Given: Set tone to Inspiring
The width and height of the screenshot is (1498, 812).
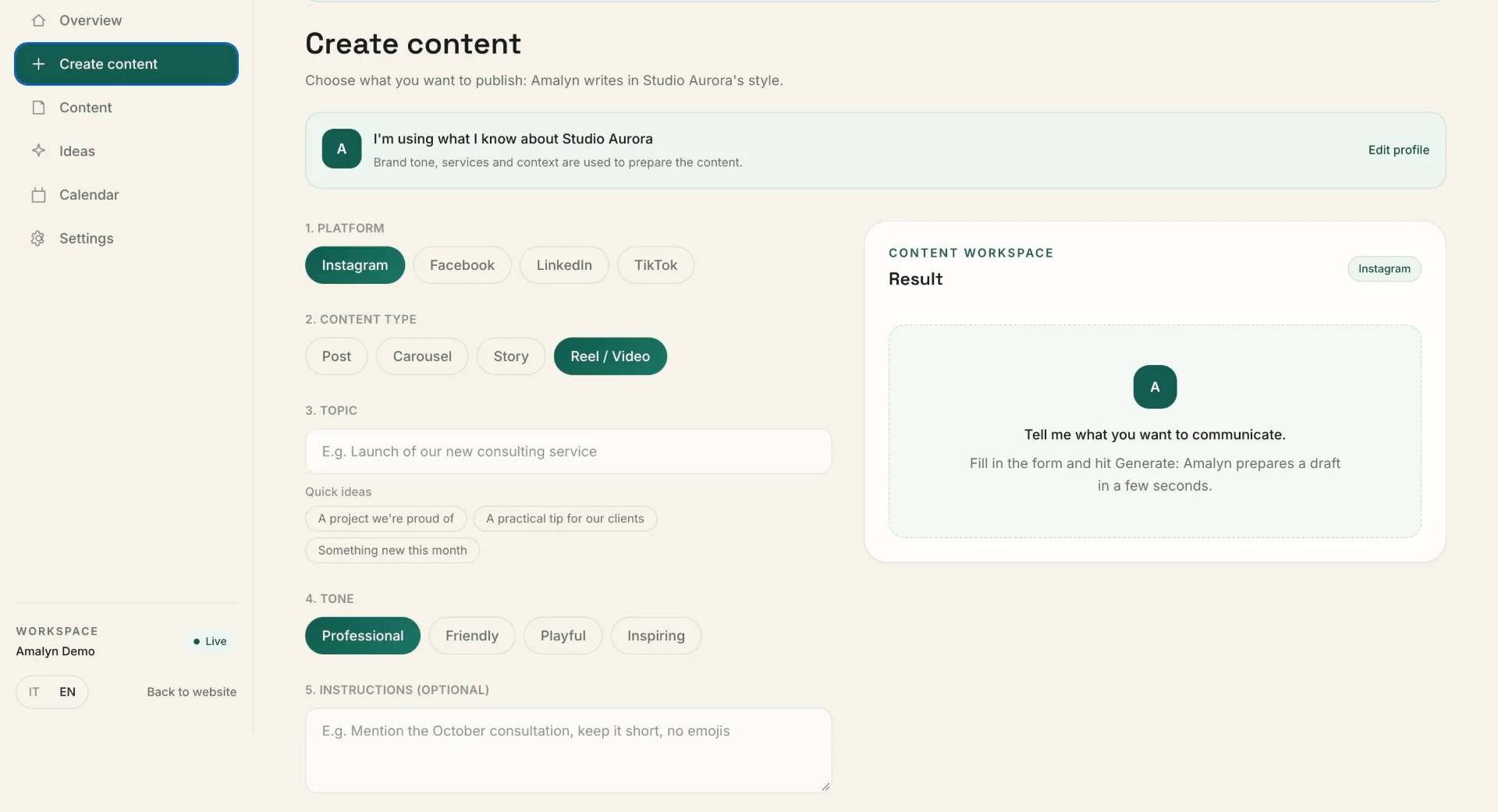Looking at the screenshot, I should point(656,636).
